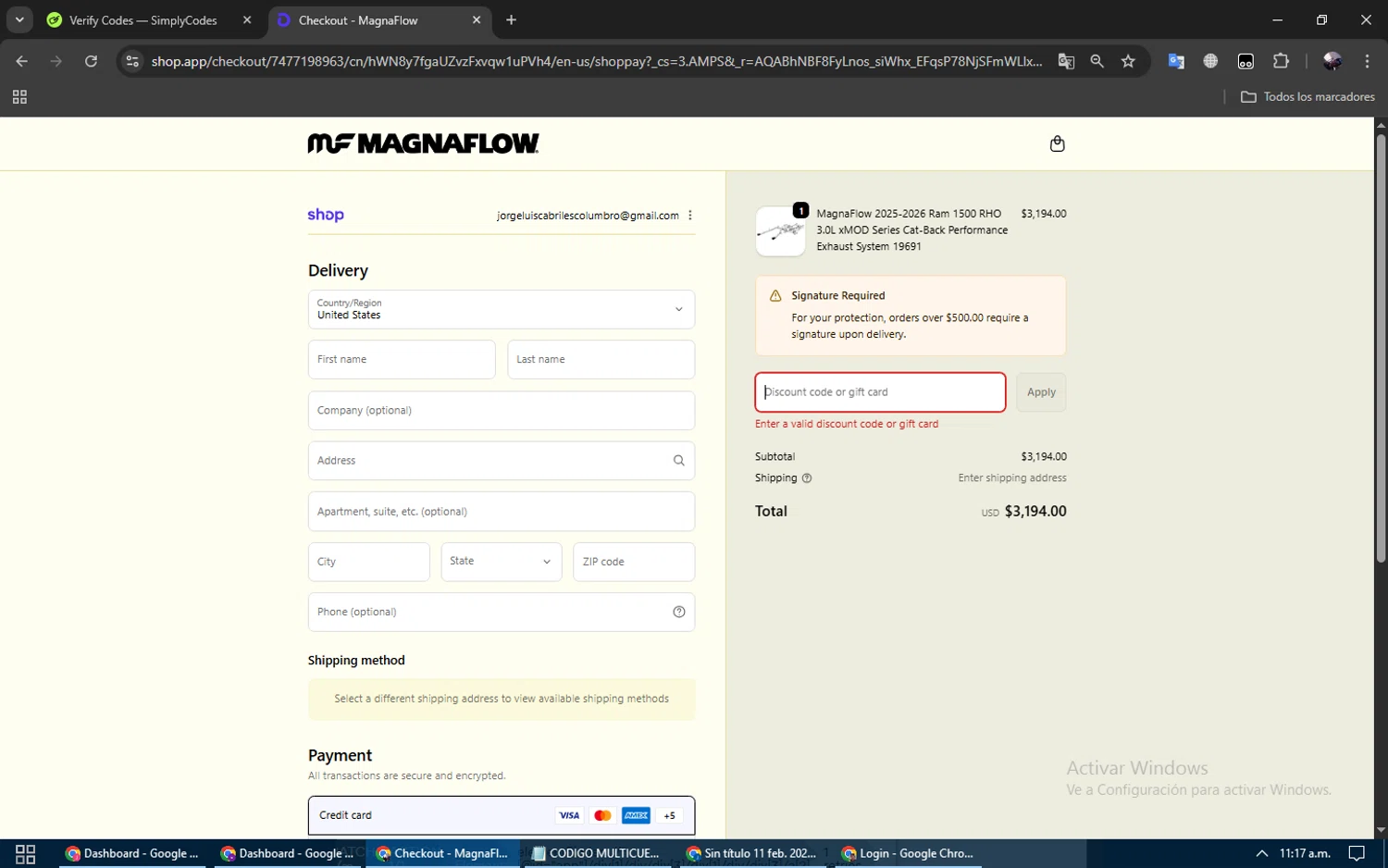Open Login - Google Chrome taskbar window

907,853
